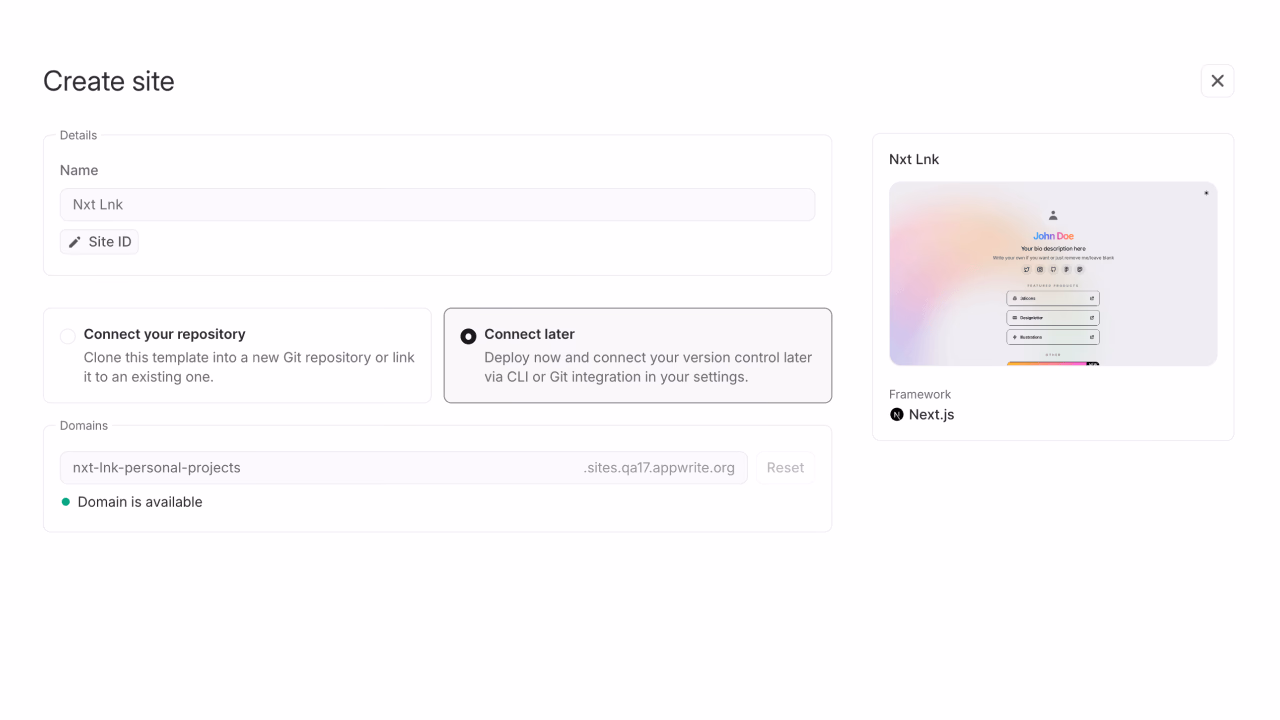Viewport: 1280px width, 720px height.
Task: Click the theme toggle sun icon in preview
Action: click(x=1206, y=193)
